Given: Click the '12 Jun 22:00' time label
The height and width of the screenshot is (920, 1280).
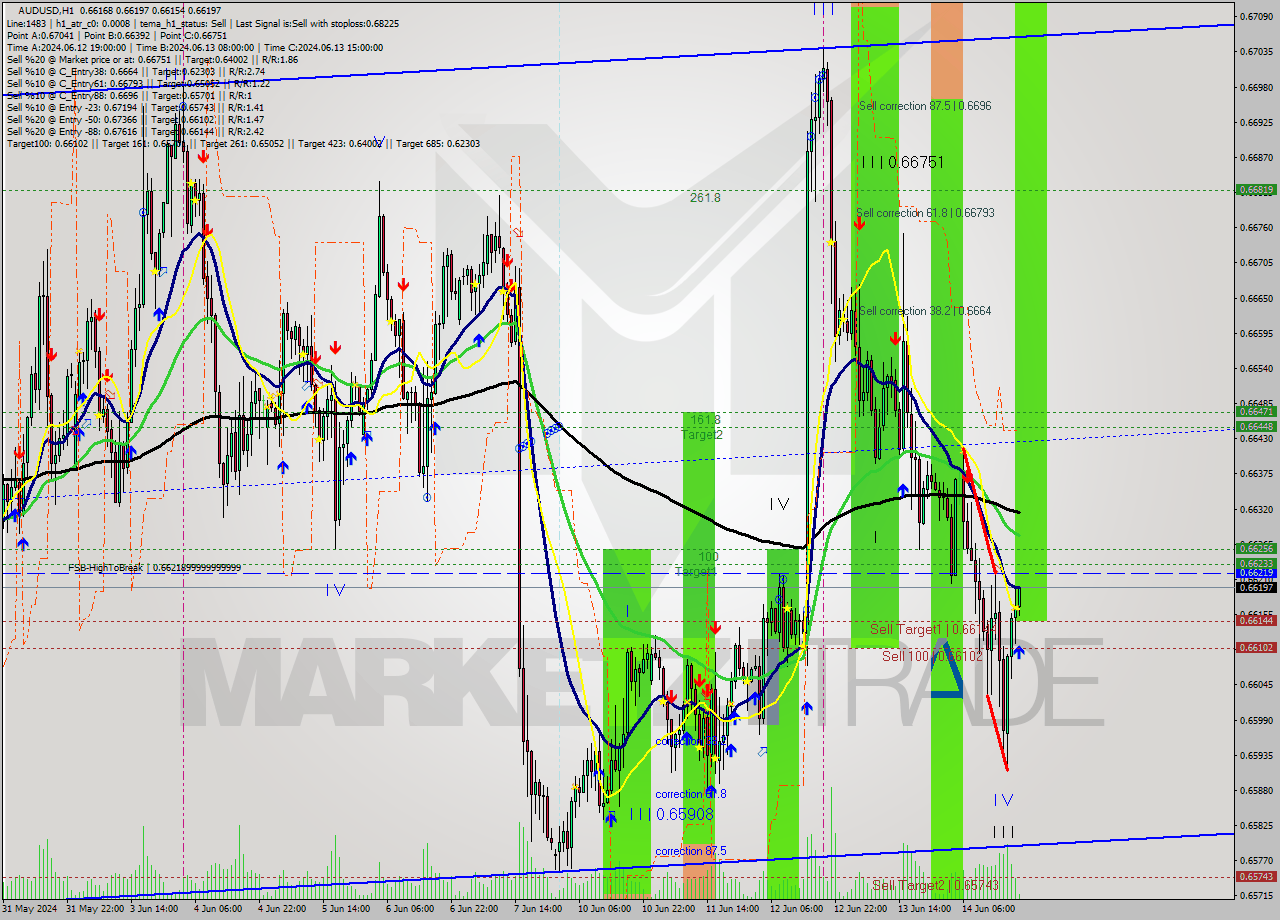Looking at the screenshot, I should (861, 909).
